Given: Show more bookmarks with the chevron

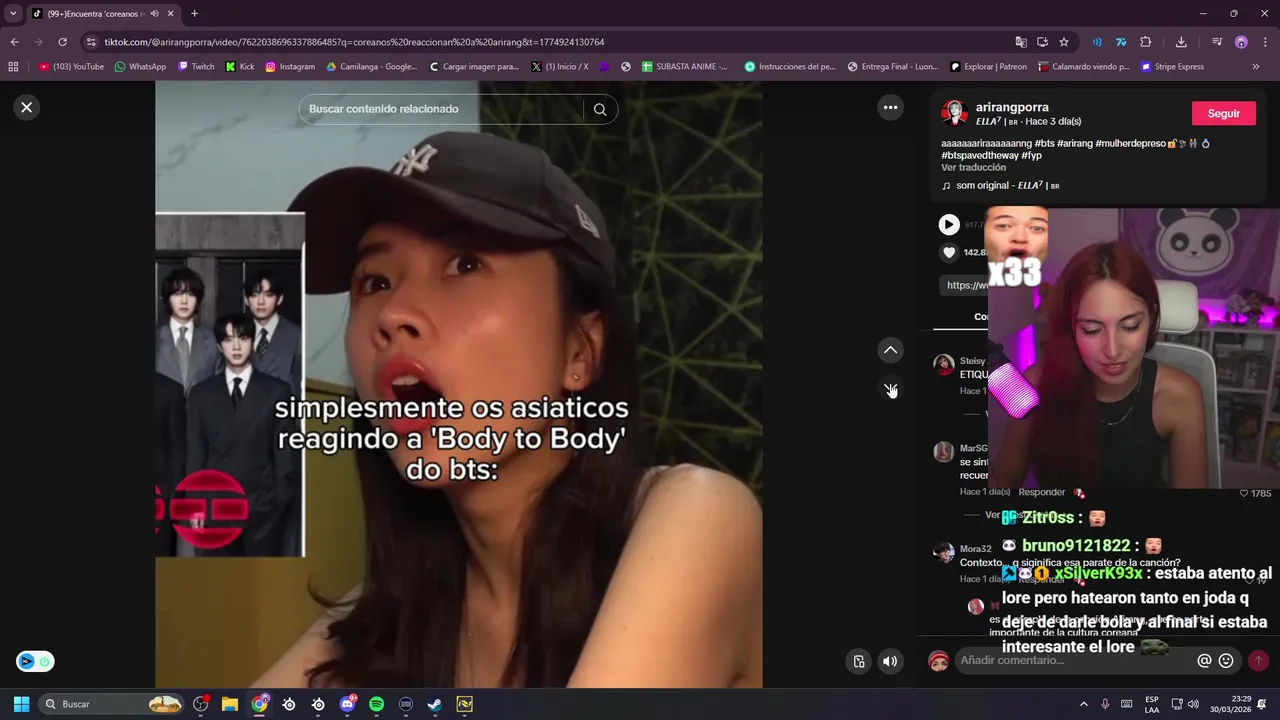Looking at the screenshot, I should (x=1256, y=67).
